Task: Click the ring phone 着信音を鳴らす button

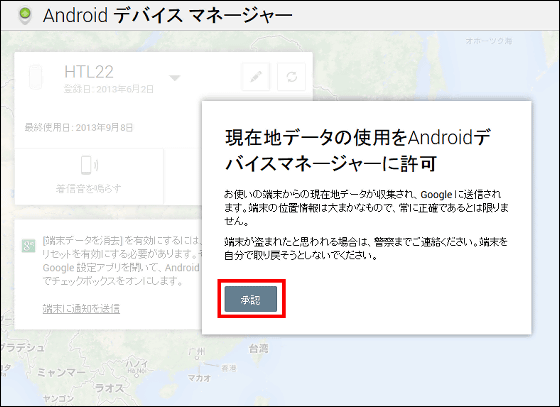Action: click(89, 176)
